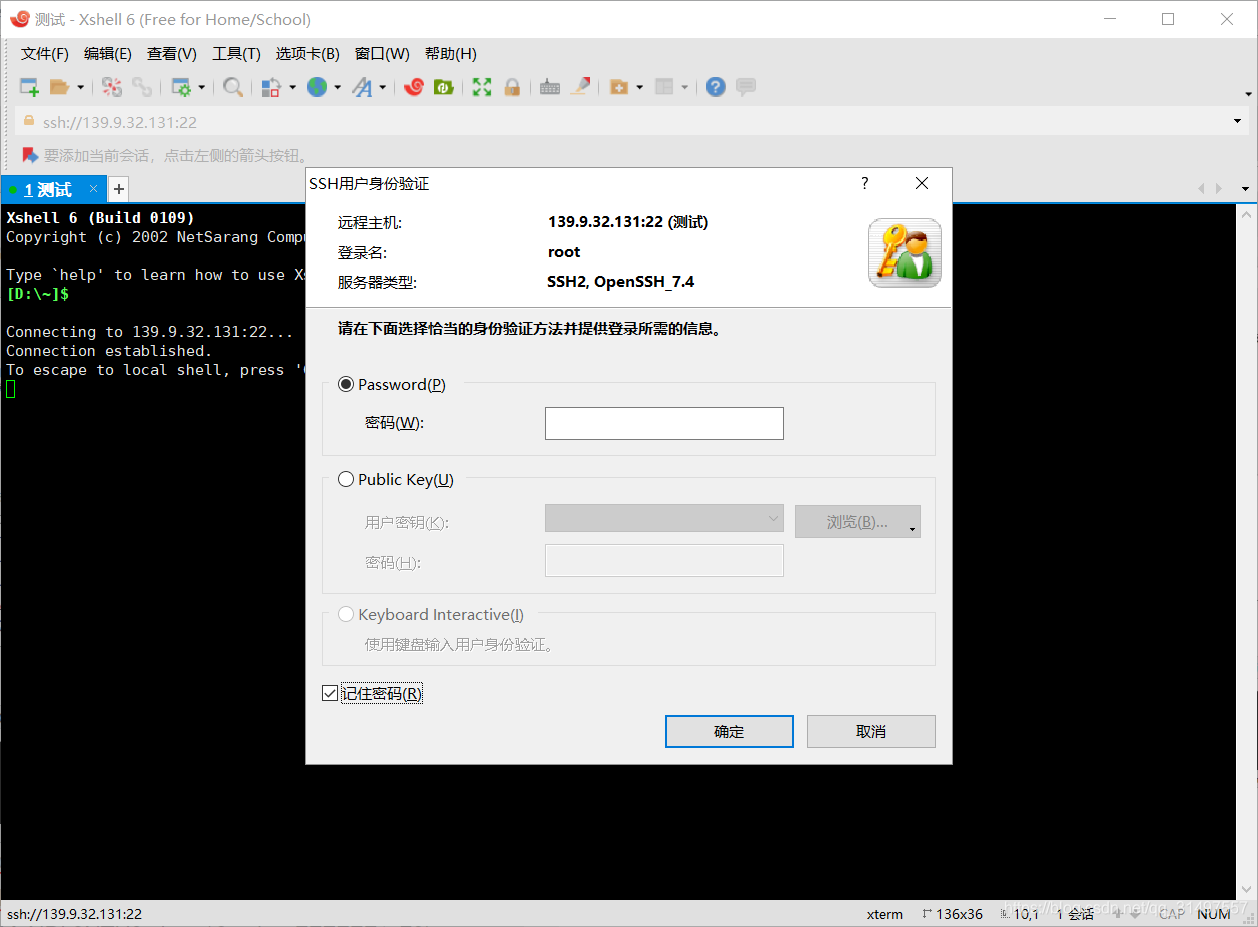This screenshot has height=927, width=1258.
Task: Click the Open Session folder icon
Action: (x=59, y=87)
